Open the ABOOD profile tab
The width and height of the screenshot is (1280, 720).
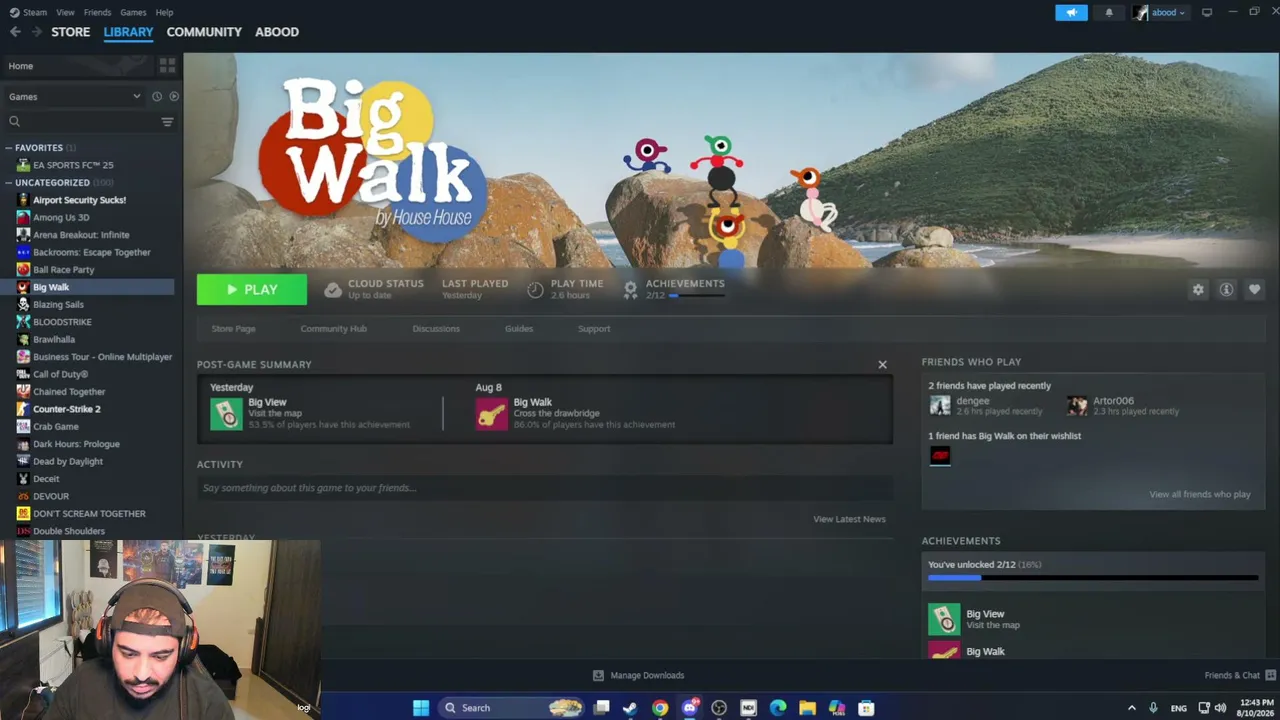coord(277,32)
